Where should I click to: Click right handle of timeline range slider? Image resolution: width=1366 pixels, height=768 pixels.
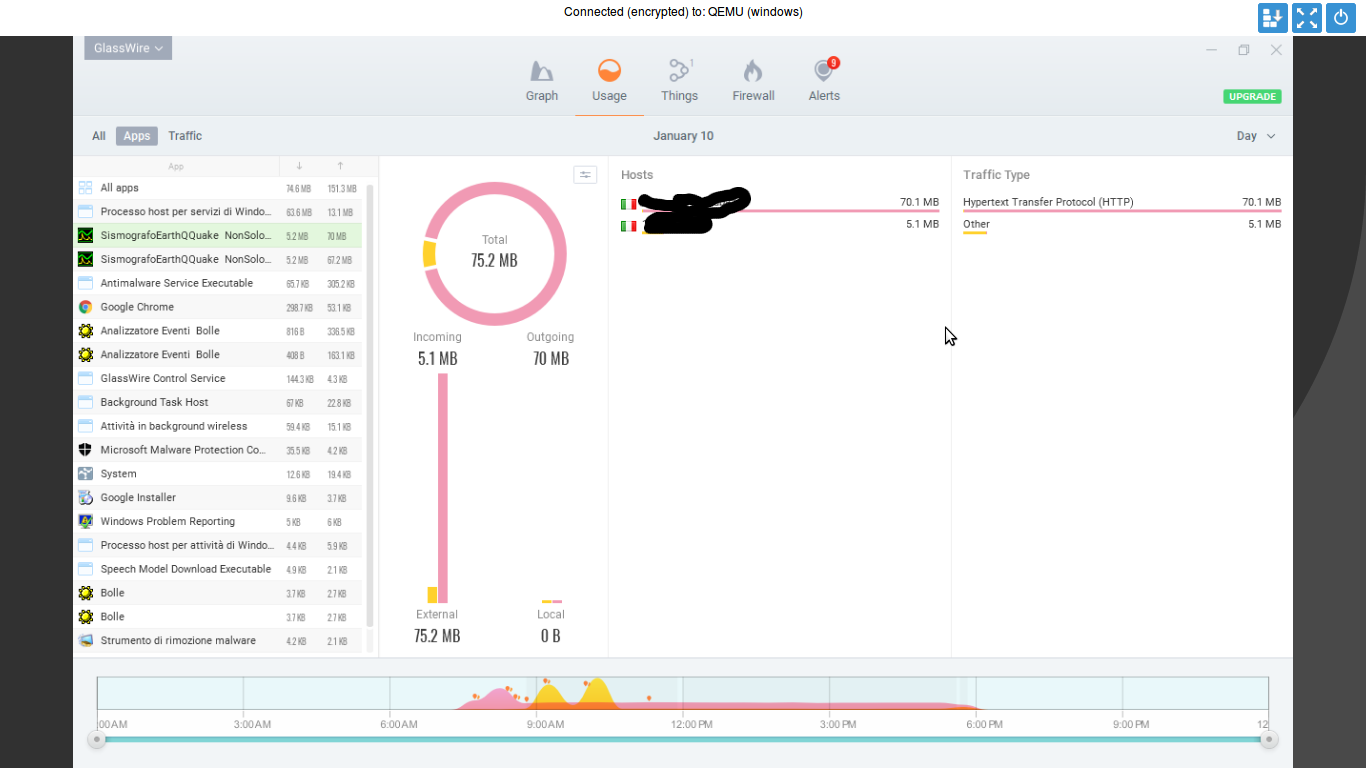click(x=1269, y=740)
